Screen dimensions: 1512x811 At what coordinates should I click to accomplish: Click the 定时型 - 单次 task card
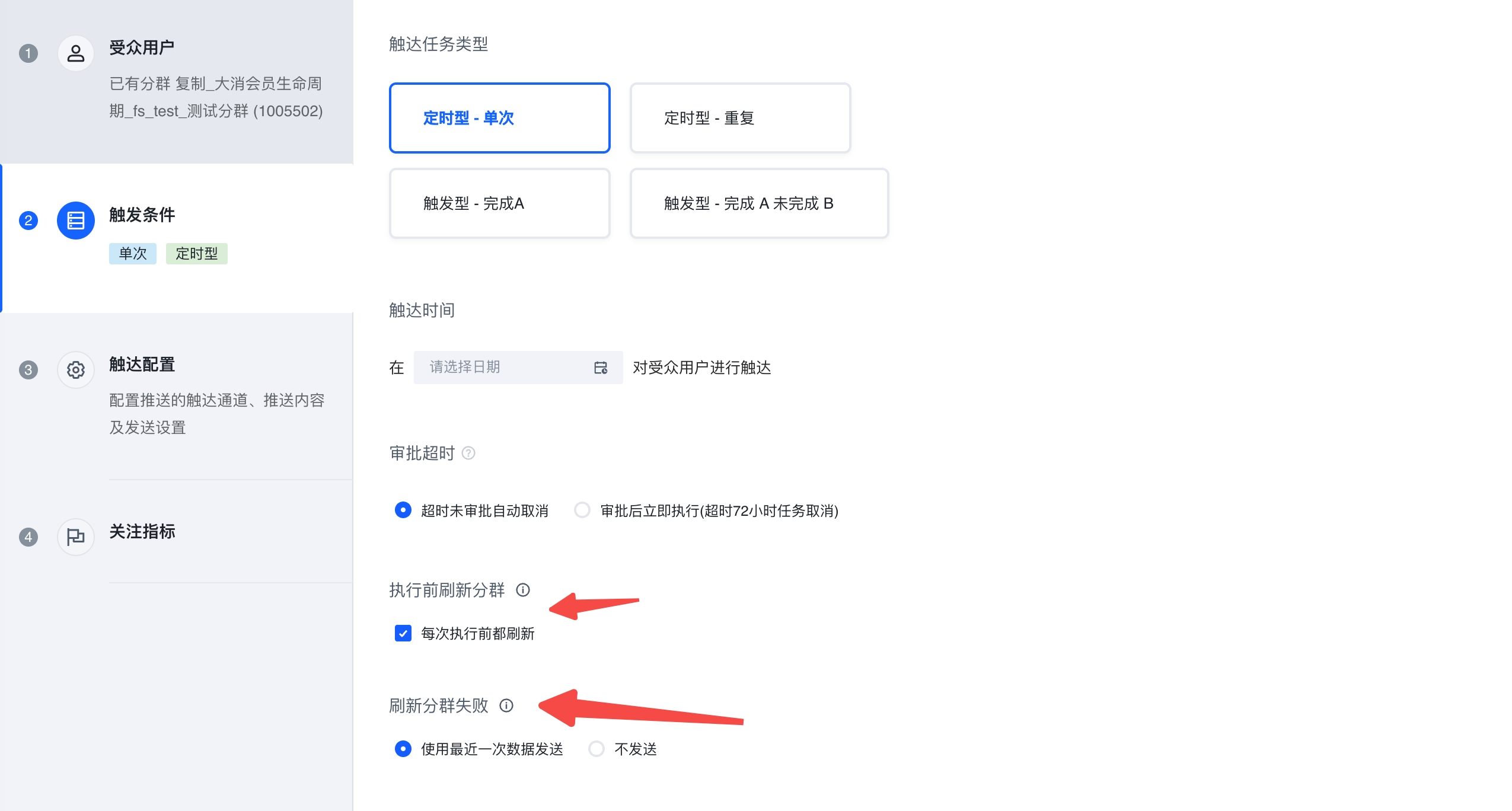(x=499, y=118)
